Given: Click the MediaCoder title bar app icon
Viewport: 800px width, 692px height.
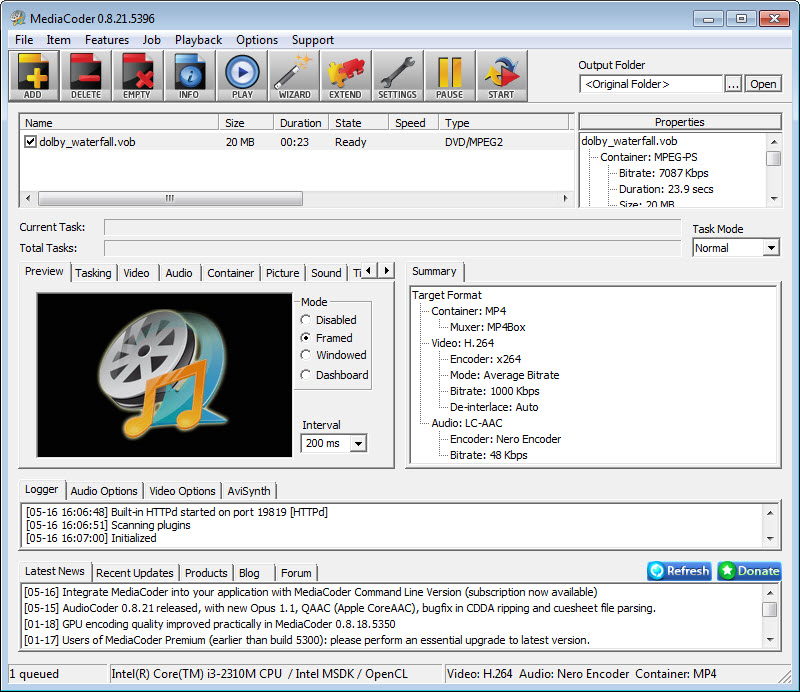Looking at the screenshot, I should tap(18, 18).
